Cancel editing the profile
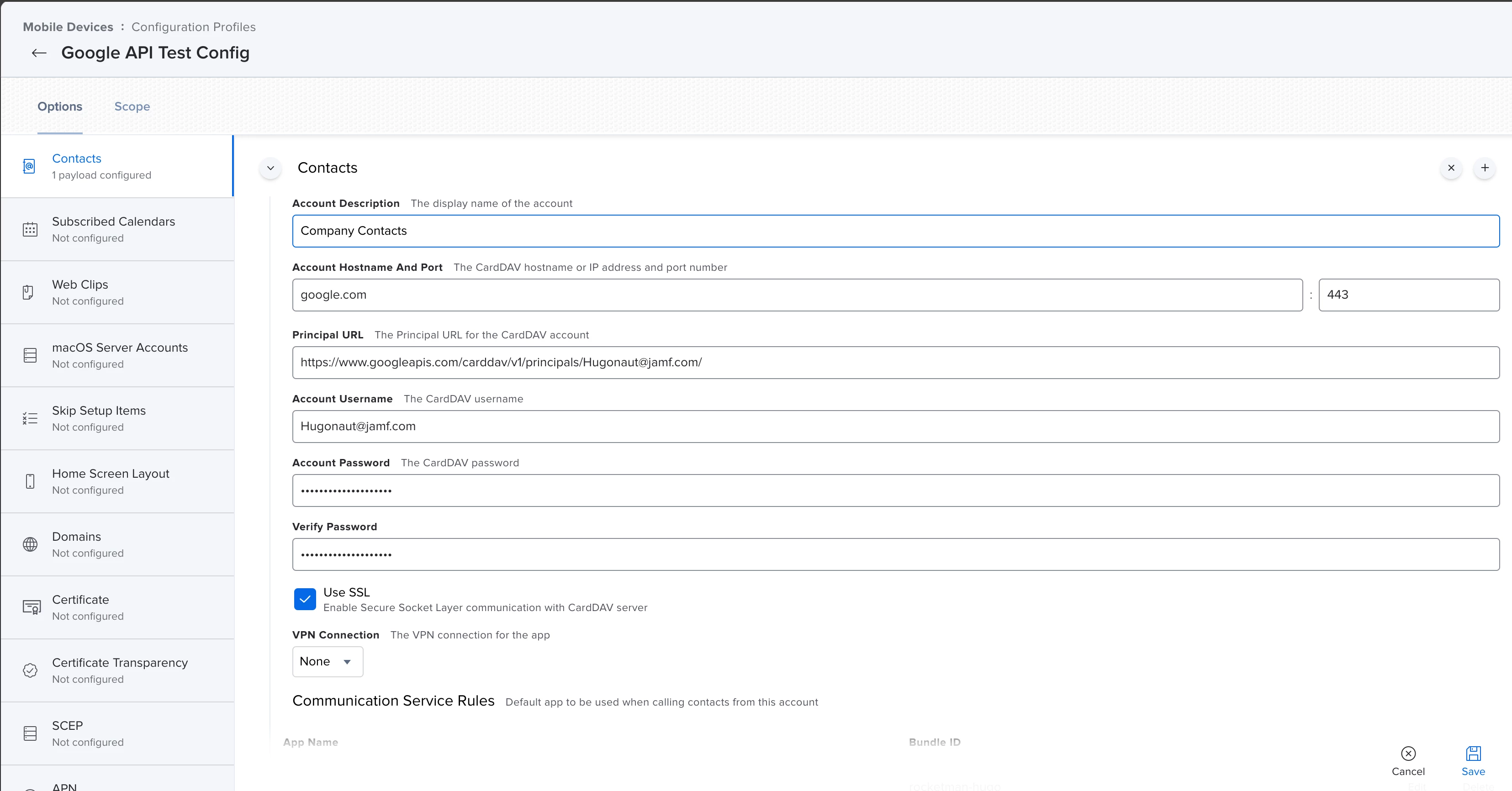1512x791 pixels. (x=1407, y=760)
